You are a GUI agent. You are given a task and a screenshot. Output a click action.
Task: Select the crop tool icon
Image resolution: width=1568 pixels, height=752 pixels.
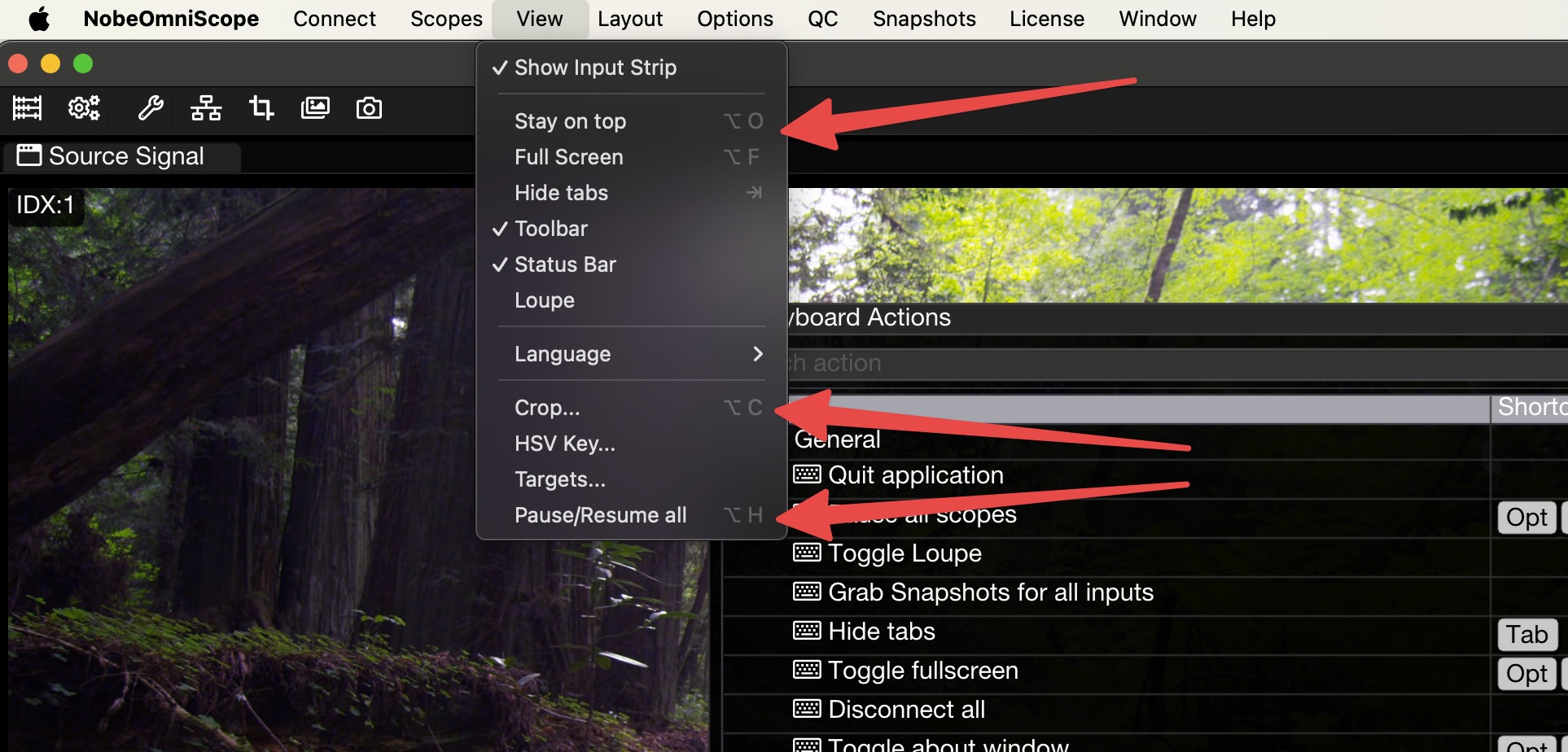[261, 107]
